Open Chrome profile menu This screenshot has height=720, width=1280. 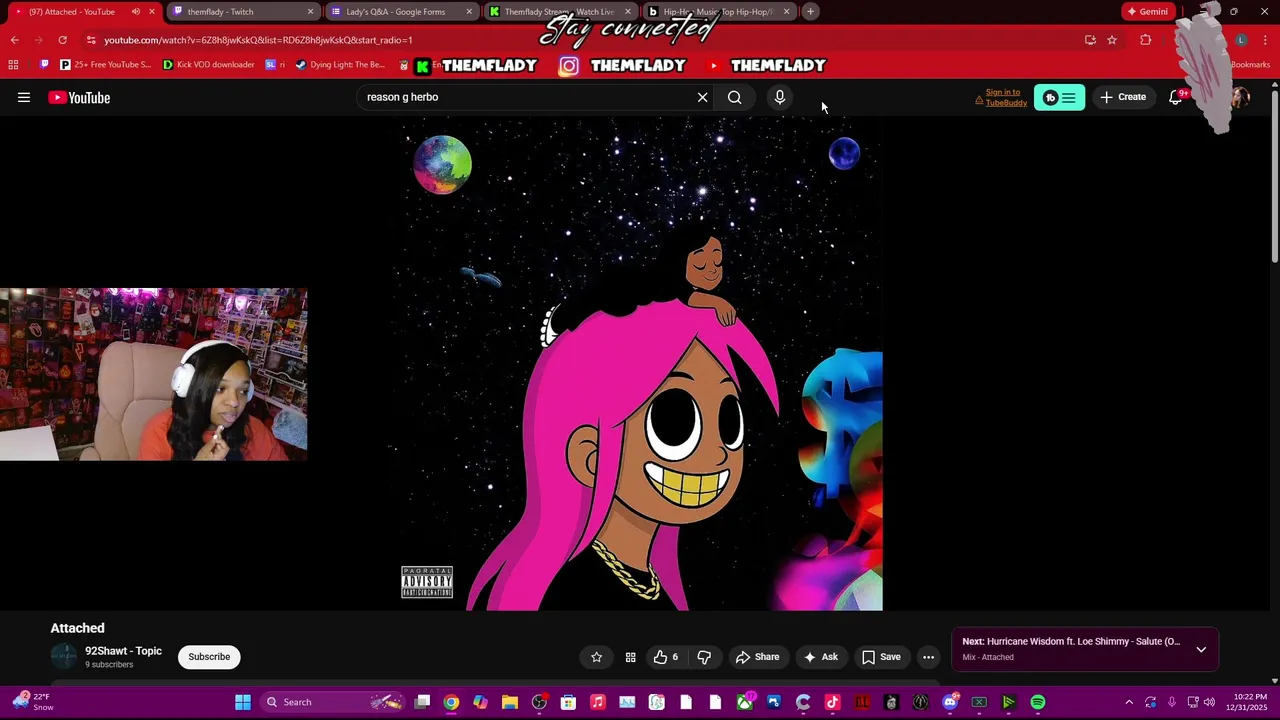(1241, 40)
